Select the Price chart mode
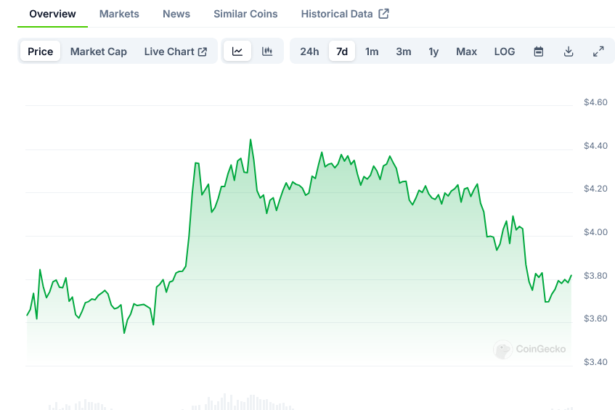Viewport: 615px width, 410px height. (x=41, y=51)
